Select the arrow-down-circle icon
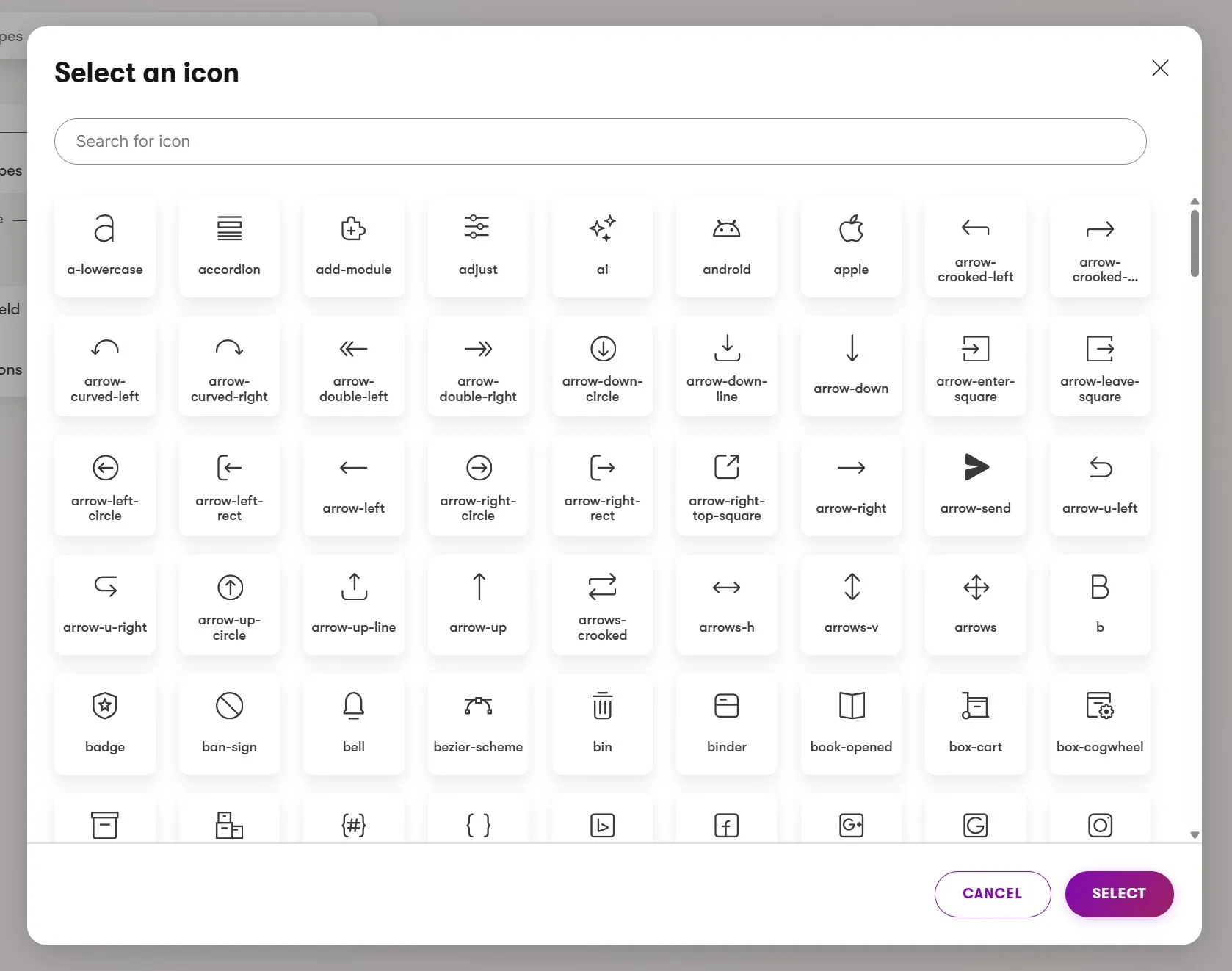This screenshot has width=1232, height=971. click(602, 366)
